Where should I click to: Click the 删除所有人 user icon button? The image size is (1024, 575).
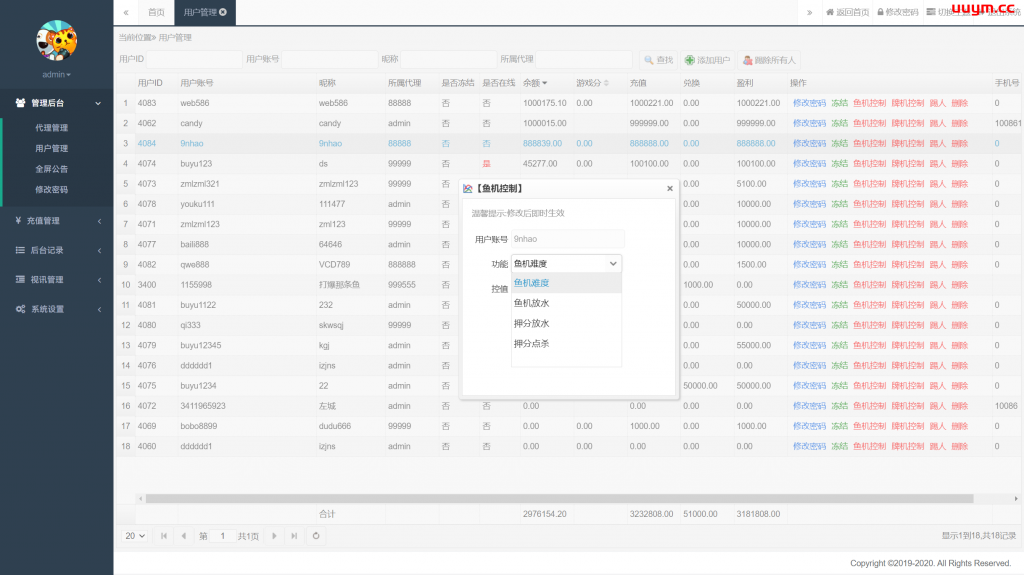(x=747, y=60)
